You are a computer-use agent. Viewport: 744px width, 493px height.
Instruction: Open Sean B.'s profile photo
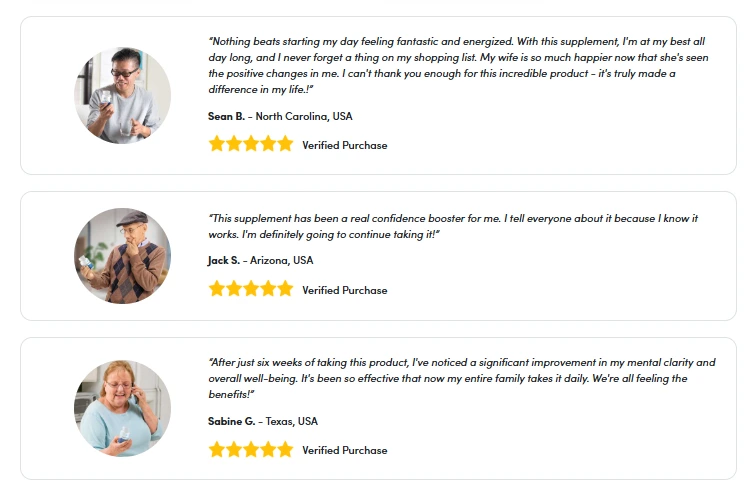click(122, 95)
